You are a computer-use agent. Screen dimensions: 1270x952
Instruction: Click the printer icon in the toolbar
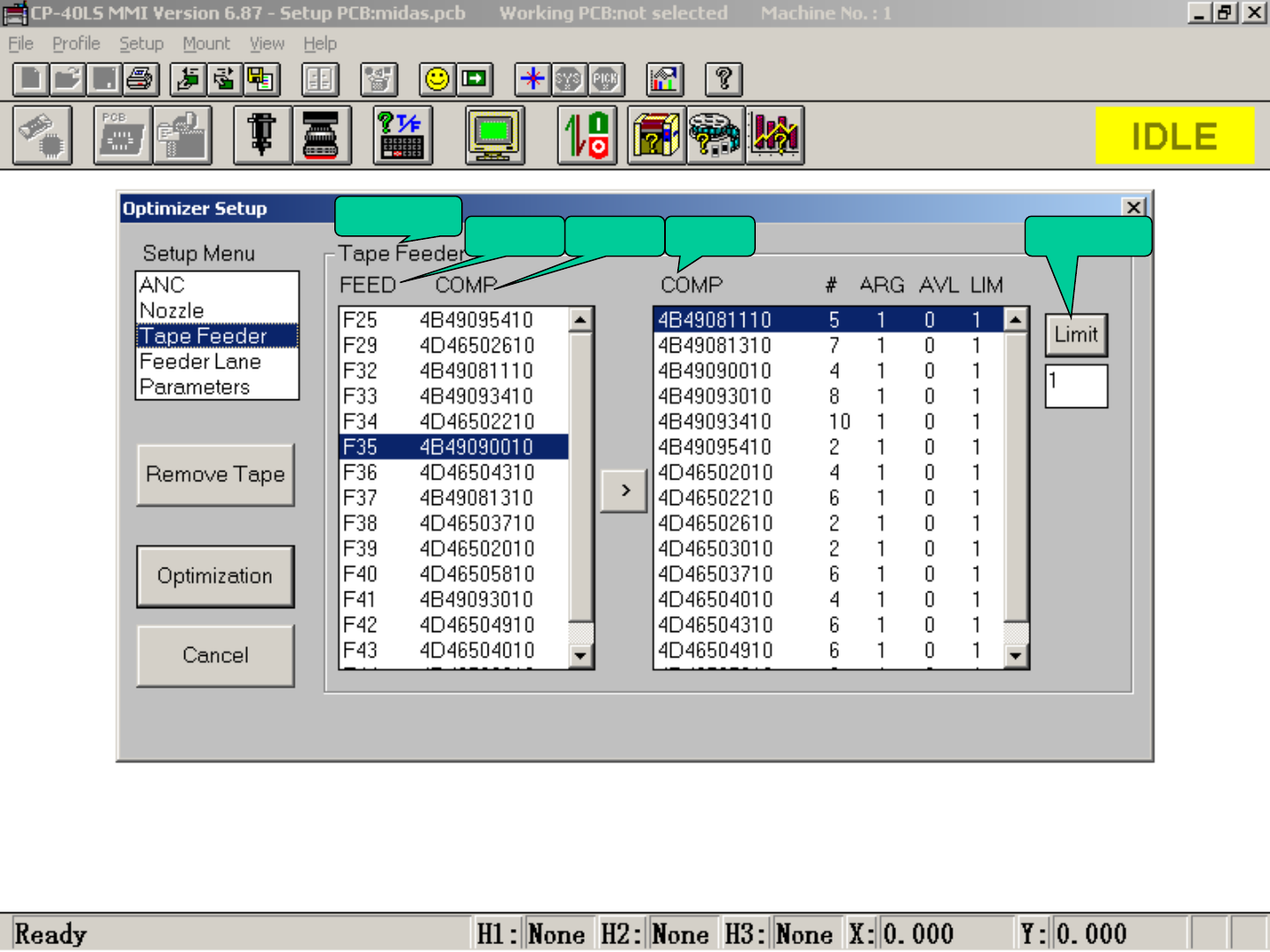(x=140, y=79)
